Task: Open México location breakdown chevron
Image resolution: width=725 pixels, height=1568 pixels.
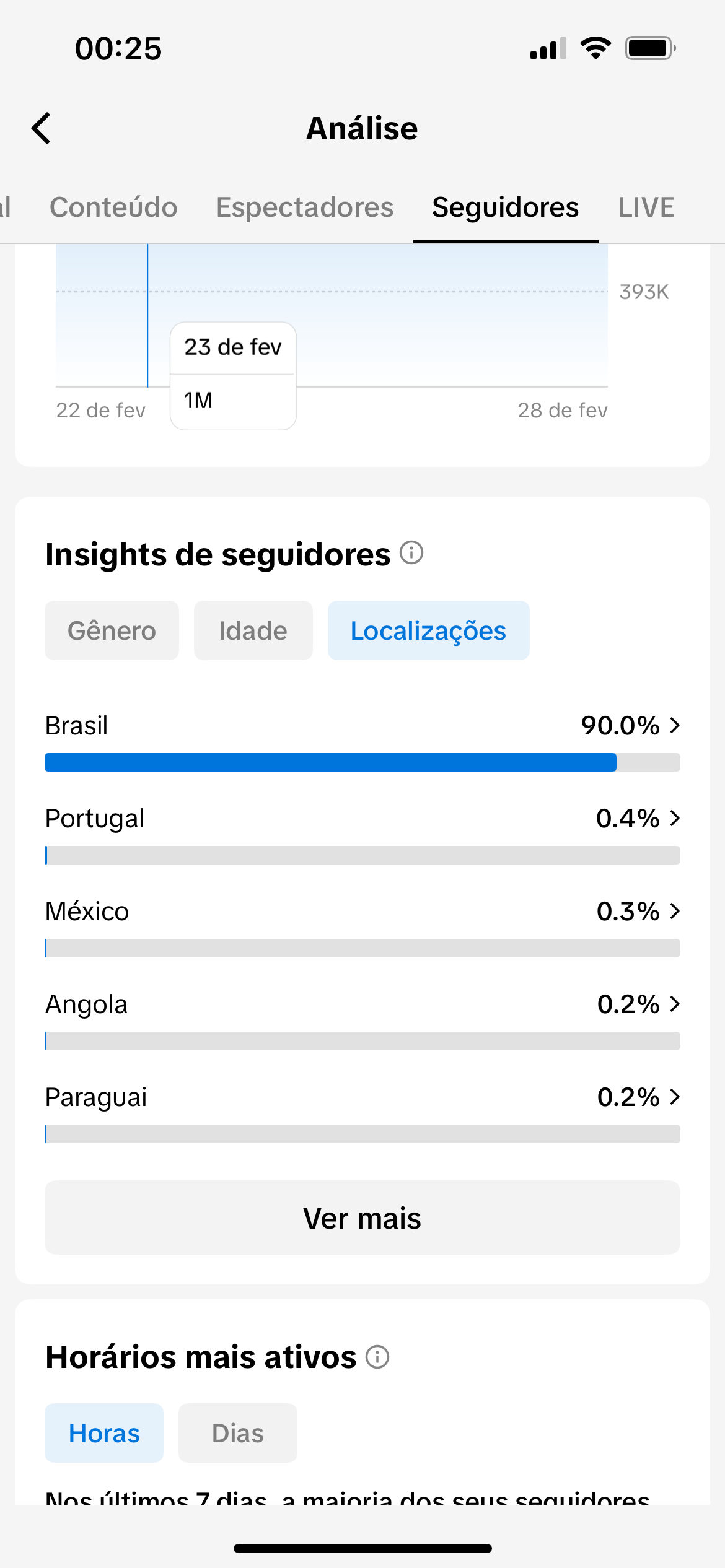Action: pyautogui.click(x=675, y=911)
